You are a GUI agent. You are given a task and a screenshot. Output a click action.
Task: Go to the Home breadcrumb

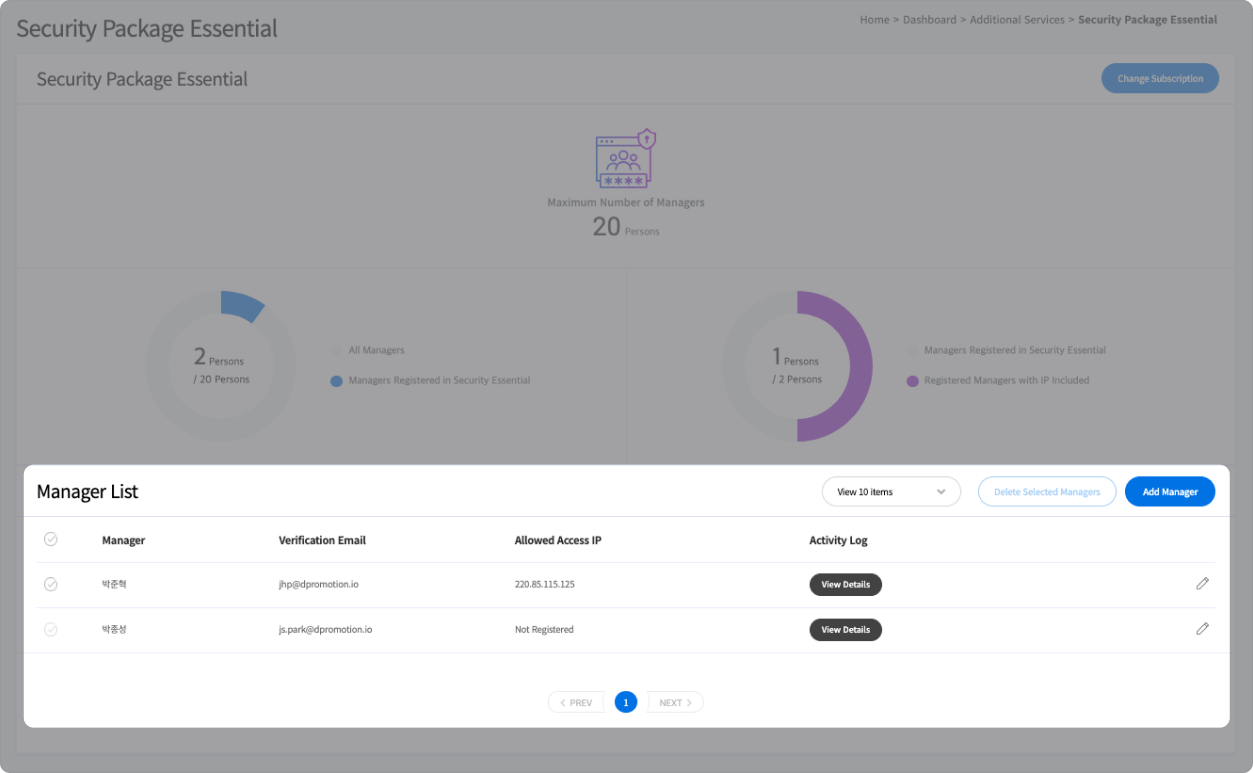tap(874, 20)
